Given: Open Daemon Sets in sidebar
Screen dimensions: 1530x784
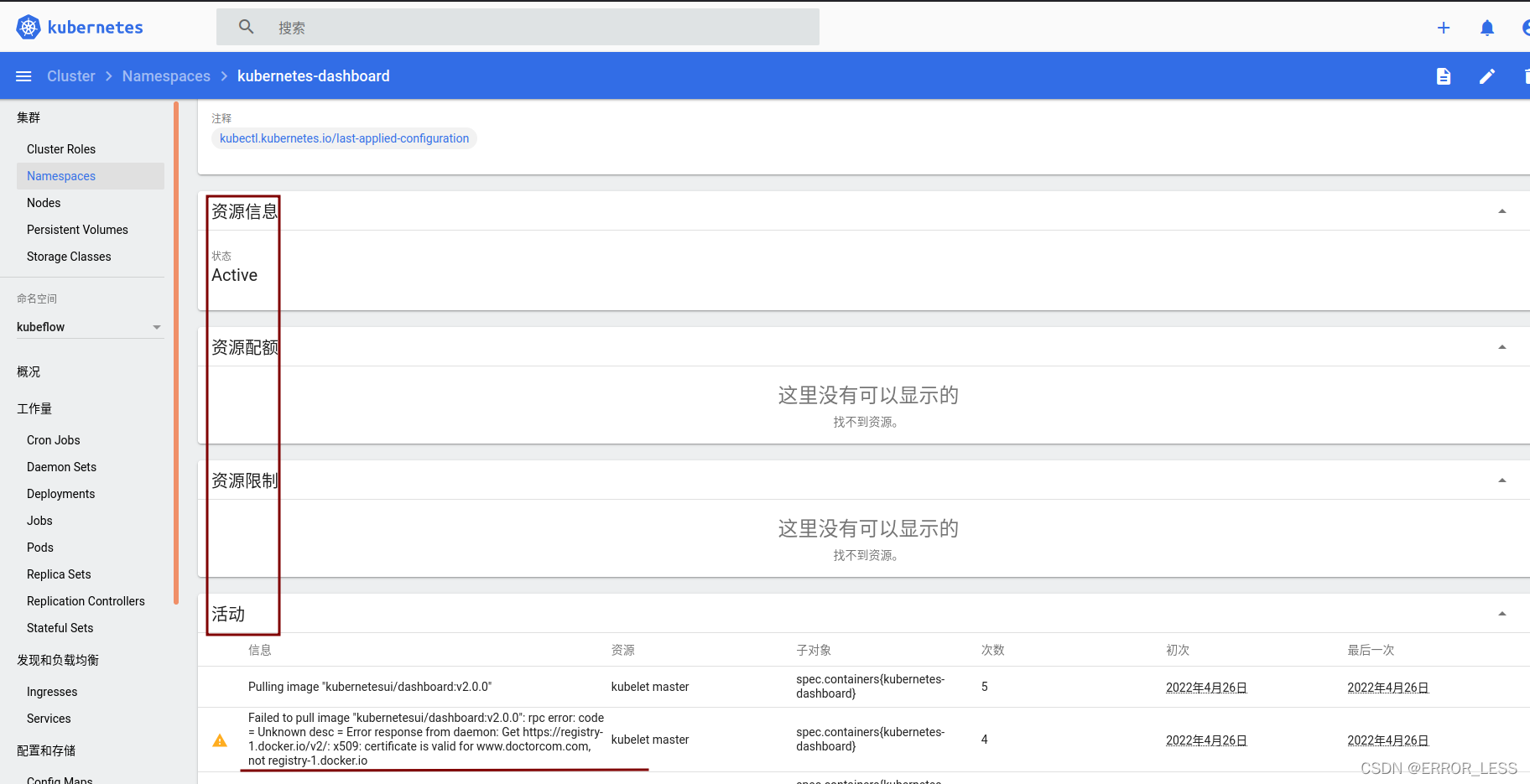Looking at the screenshot, I should tap(61, 467).
